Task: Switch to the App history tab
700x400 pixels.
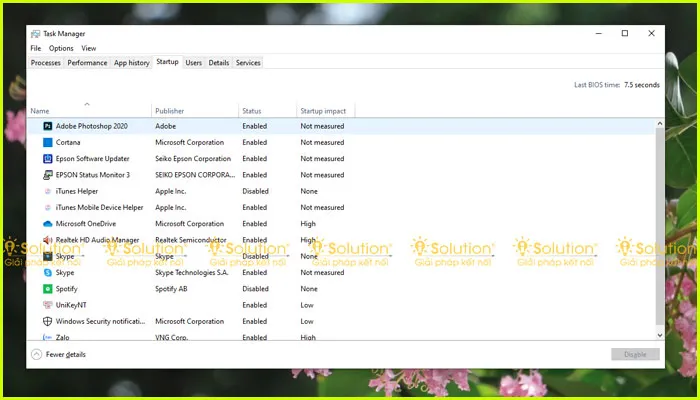Action: click(x=131, y=63)
